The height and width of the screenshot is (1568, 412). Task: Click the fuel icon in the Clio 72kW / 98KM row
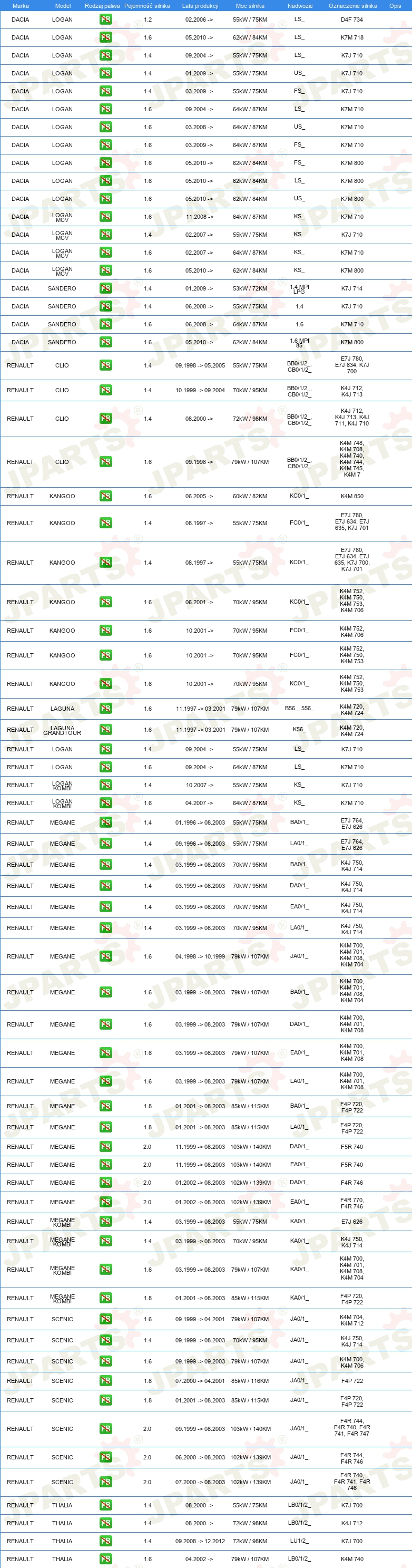click(105, 419)
